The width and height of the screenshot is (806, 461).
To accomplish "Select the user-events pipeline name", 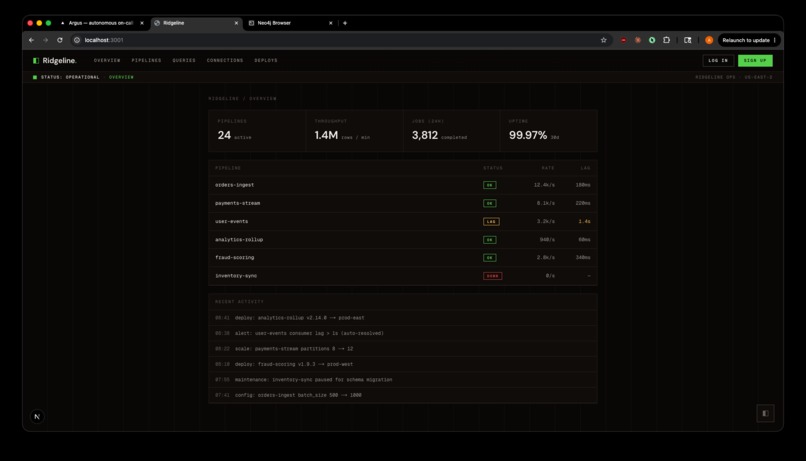I will pyautogui.click(x=231, y=222).
